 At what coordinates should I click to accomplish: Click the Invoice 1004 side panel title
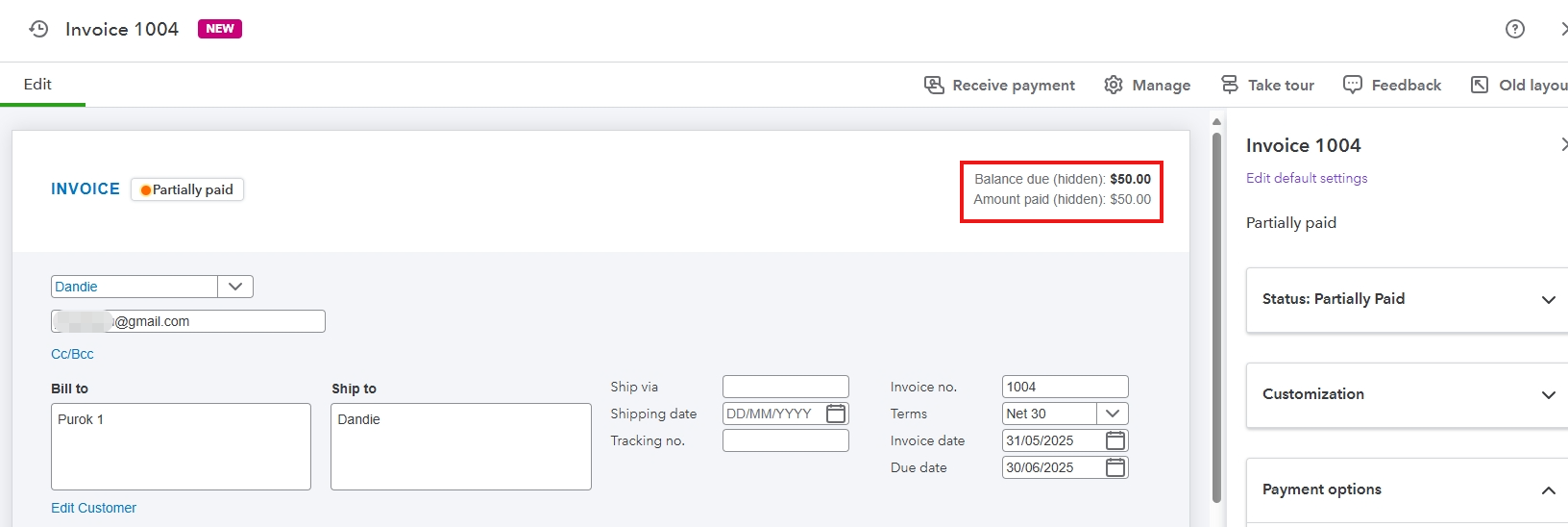(x=1304, y=145)
